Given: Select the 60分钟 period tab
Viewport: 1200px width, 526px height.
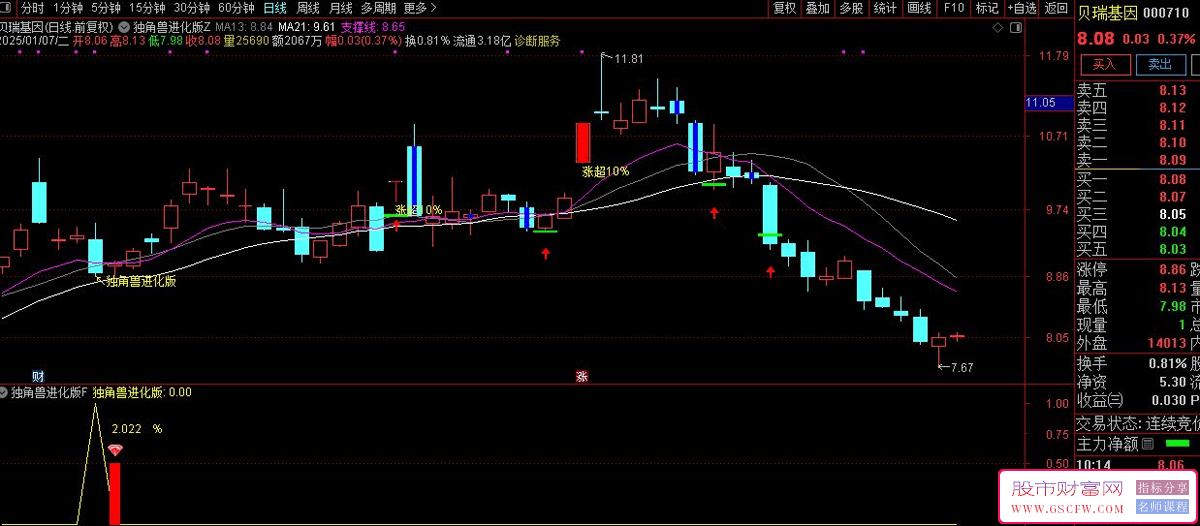Looking at the screenshot, I should pos(236,8).
